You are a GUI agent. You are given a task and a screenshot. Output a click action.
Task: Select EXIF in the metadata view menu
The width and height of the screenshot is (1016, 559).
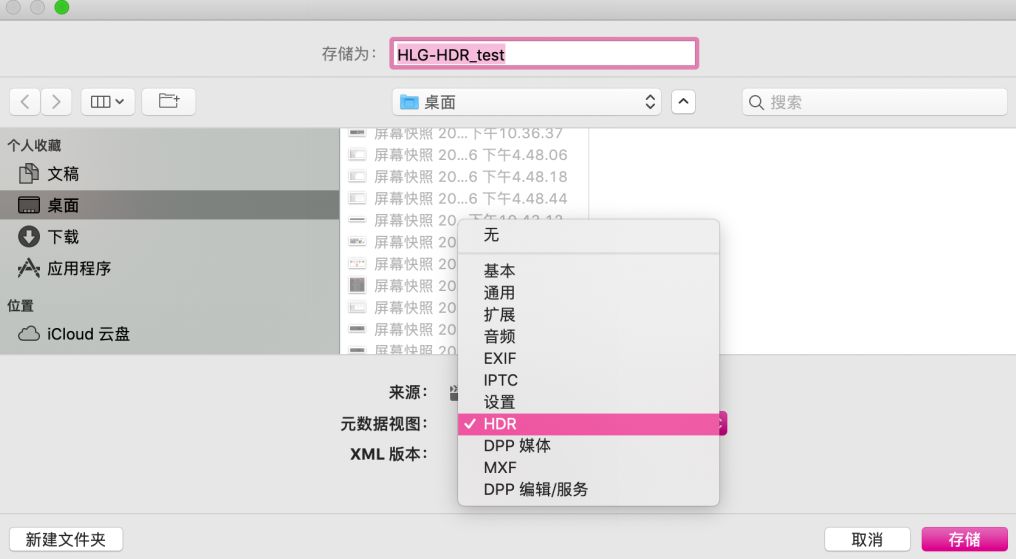500,358
